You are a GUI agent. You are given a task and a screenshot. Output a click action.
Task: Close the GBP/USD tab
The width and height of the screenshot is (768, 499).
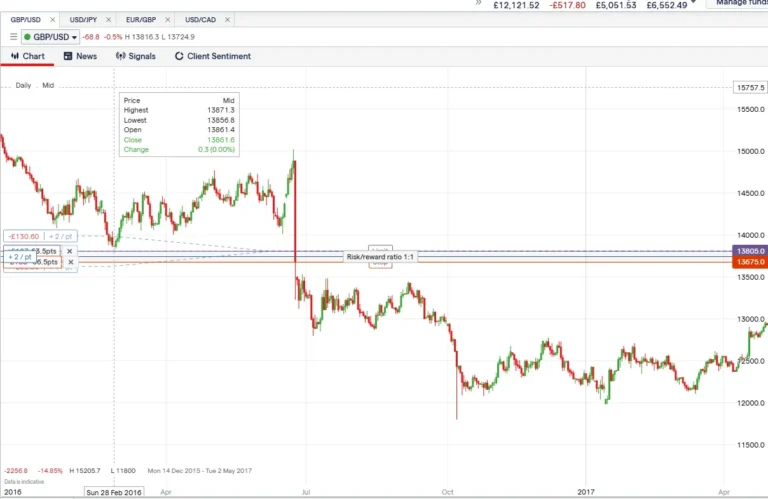click(52, 20)
